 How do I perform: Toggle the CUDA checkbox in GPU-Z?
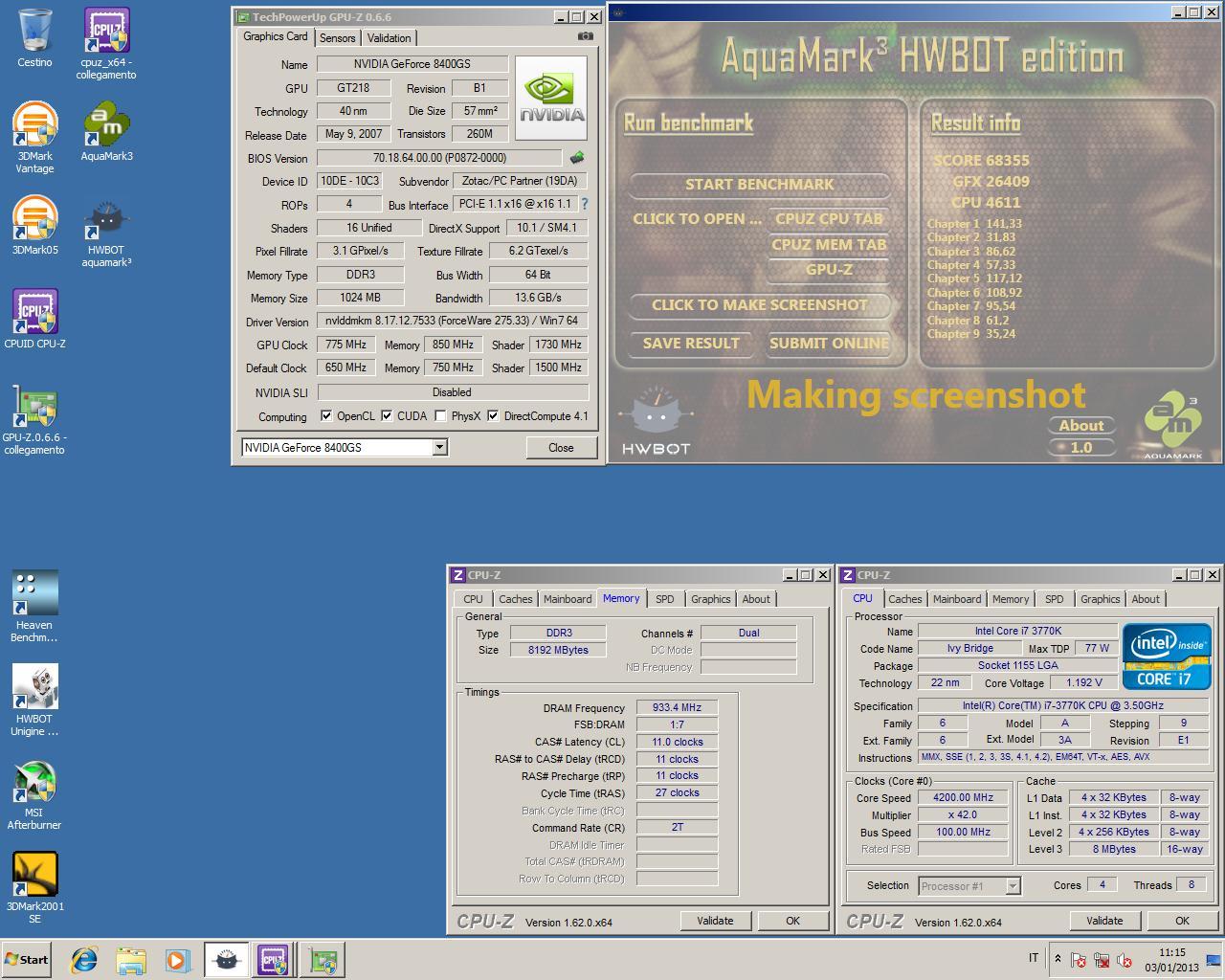(387, 416)
